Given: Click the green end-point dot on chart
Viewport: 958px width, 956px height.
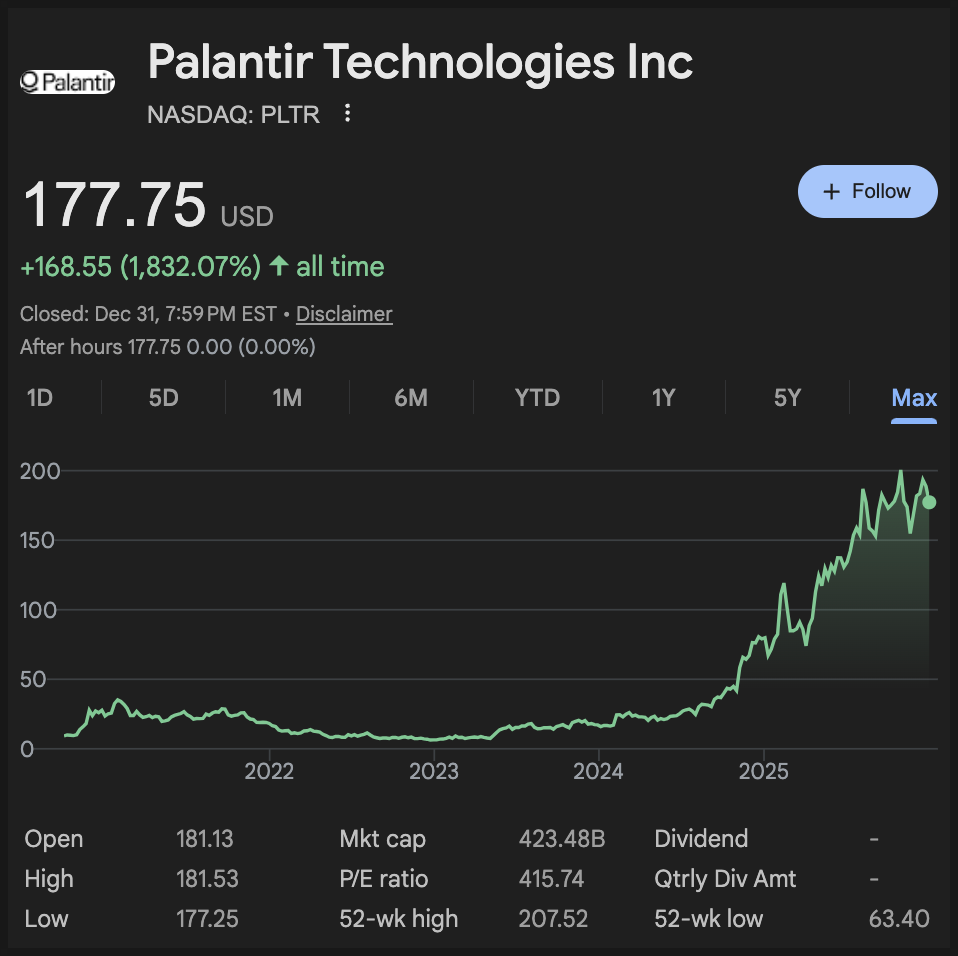Looking at the screenshot, I should (x=929, y=502).
